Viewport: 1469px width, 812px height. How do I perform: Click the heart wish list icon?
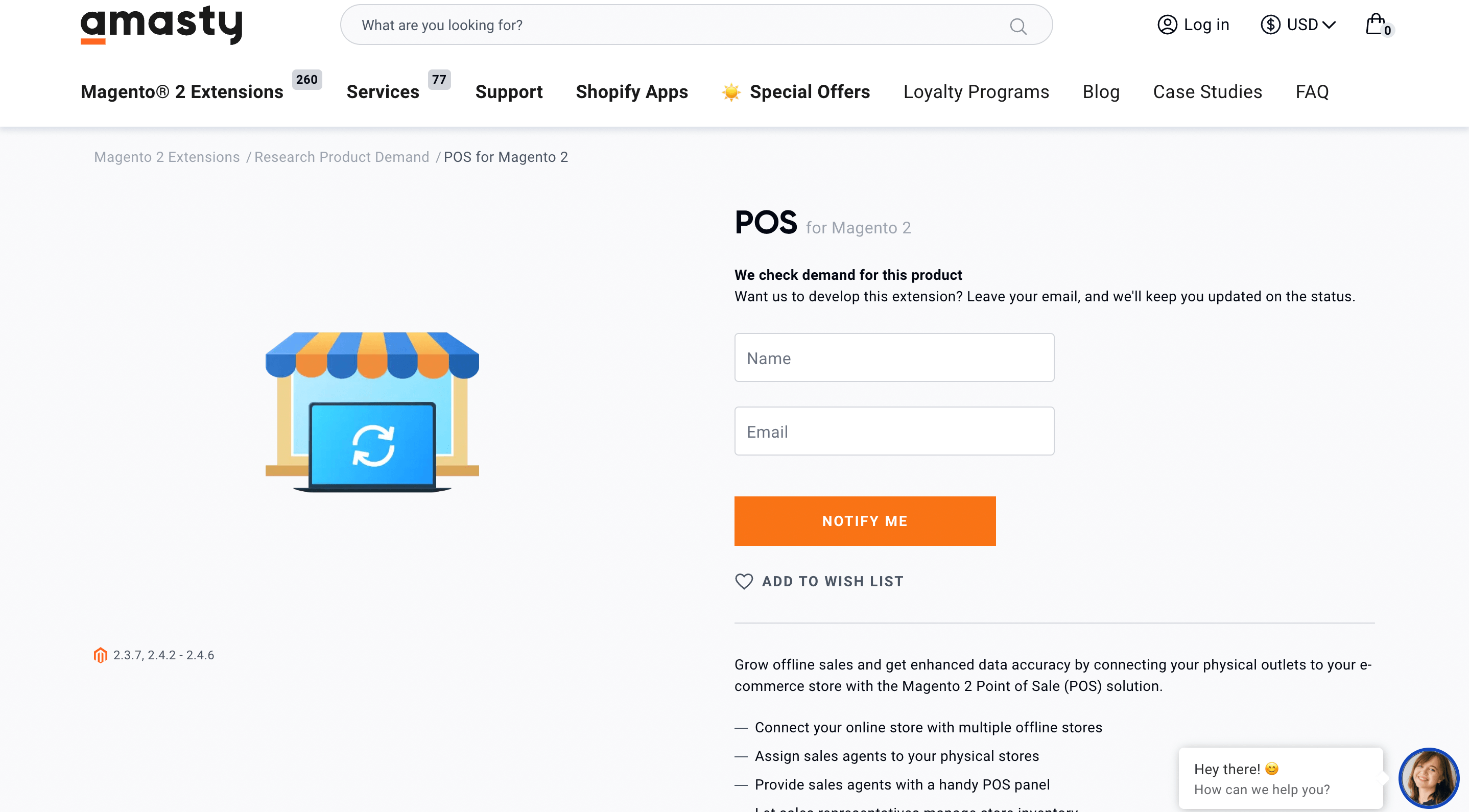pos(744,581)
